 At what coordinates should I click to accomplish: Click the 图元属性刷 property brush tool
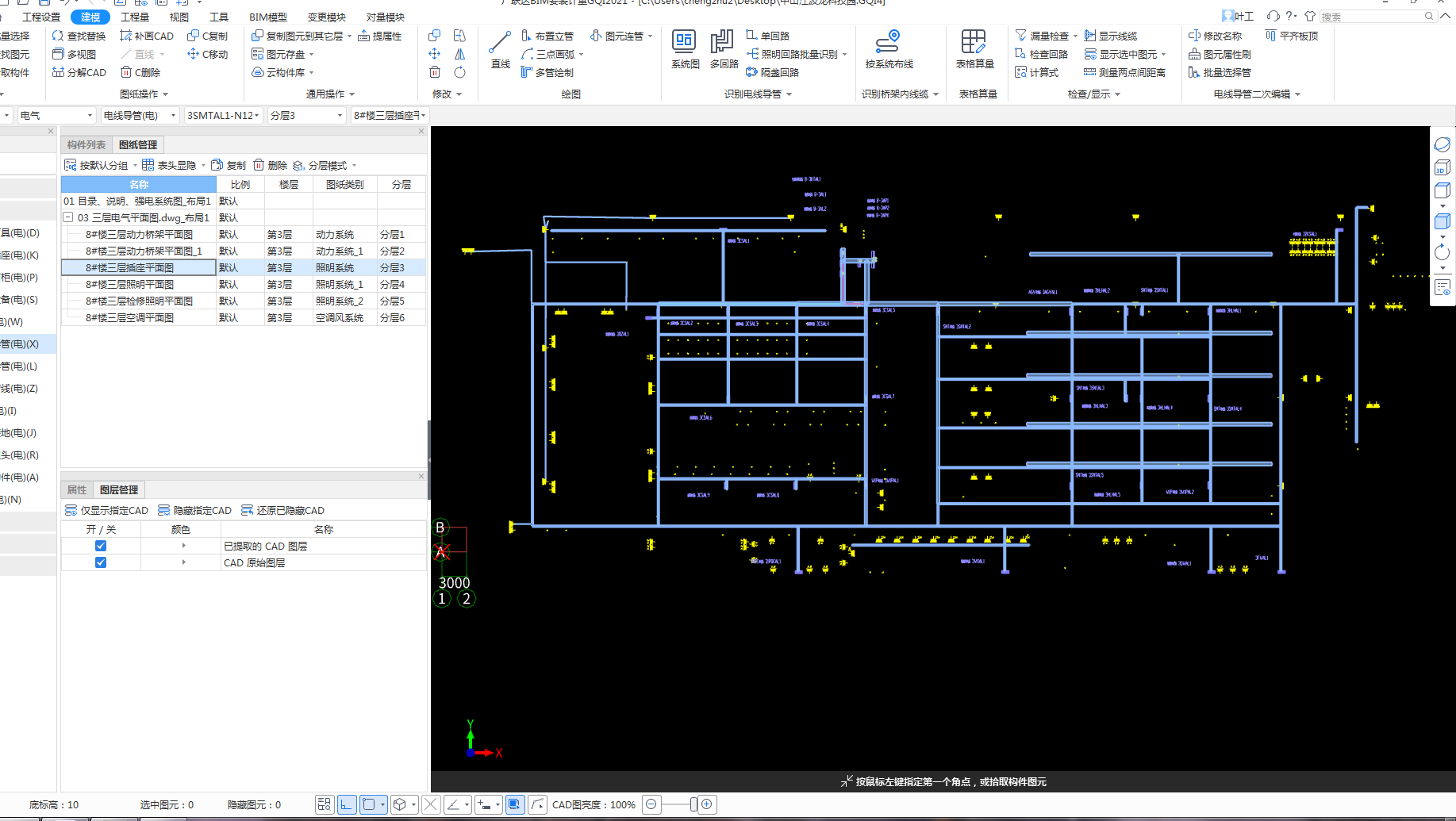1220,54
